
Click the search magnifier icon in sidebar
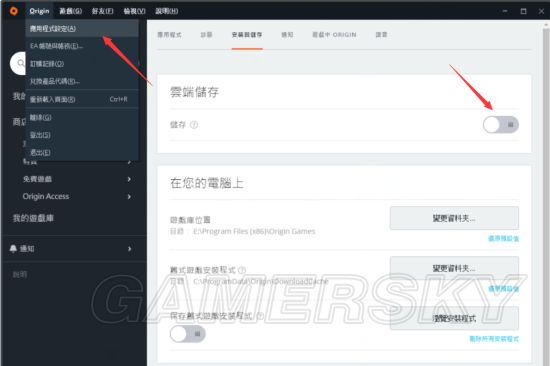pos(21,63)
